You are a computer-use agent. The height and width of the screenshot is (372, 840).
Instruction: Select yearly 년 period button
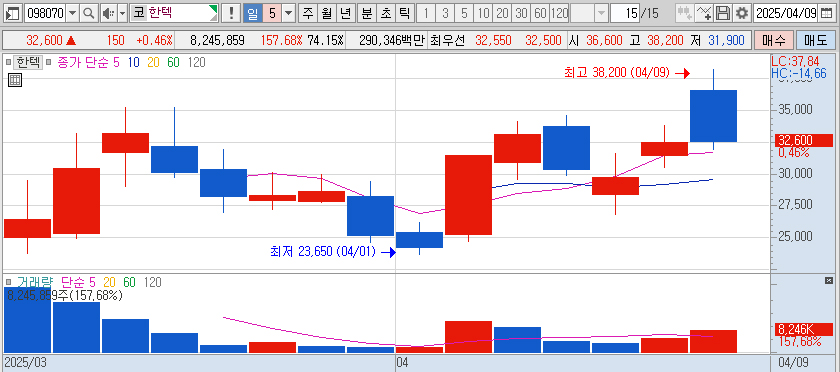(x=345, y=13)
